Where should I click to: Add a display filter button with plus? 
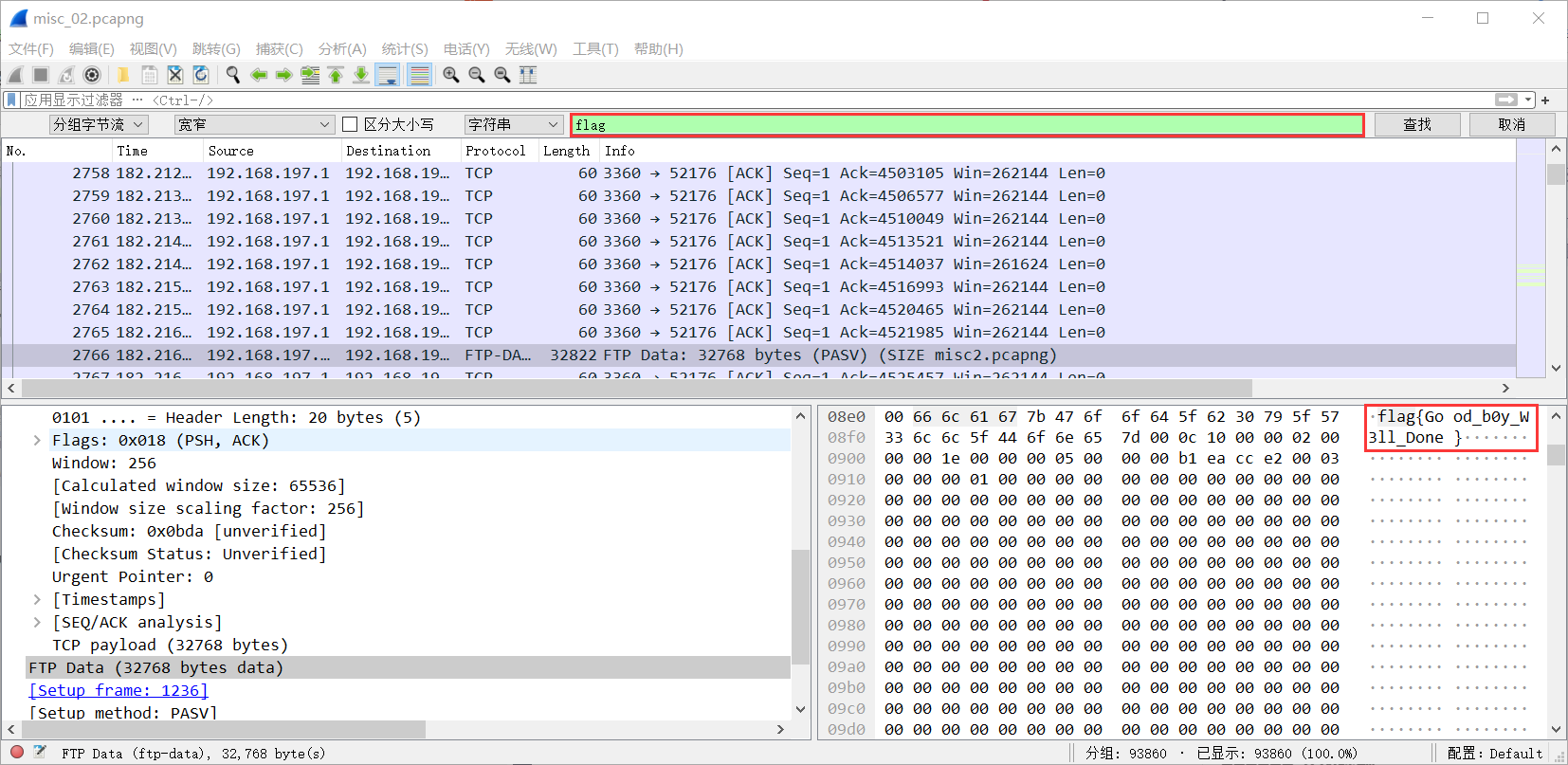click(1545, 100)
